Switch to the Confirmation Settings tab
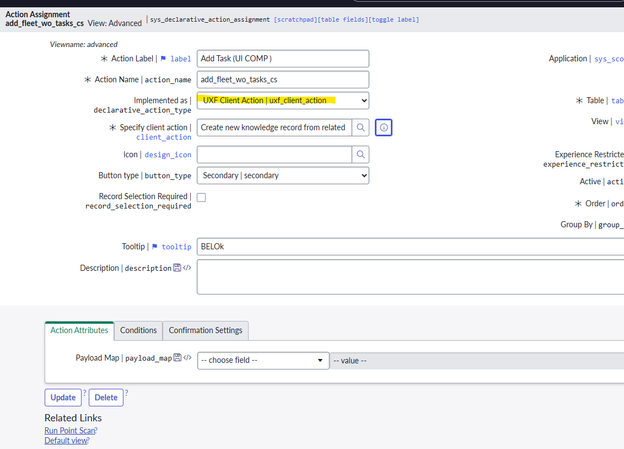The height and width of the screenshot is (449, 624). (205, 330)
